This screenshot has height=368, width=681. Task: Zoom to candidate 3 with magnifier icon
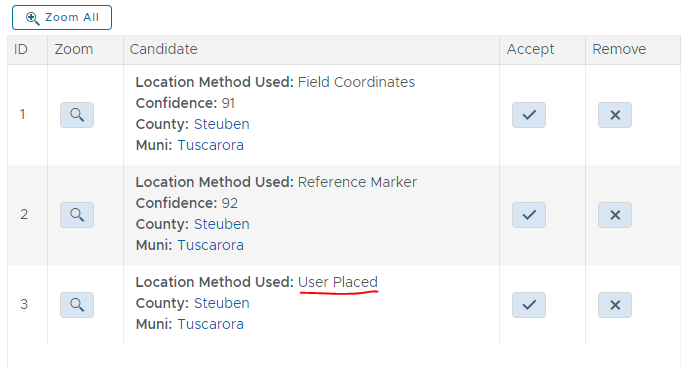(77, 305)
